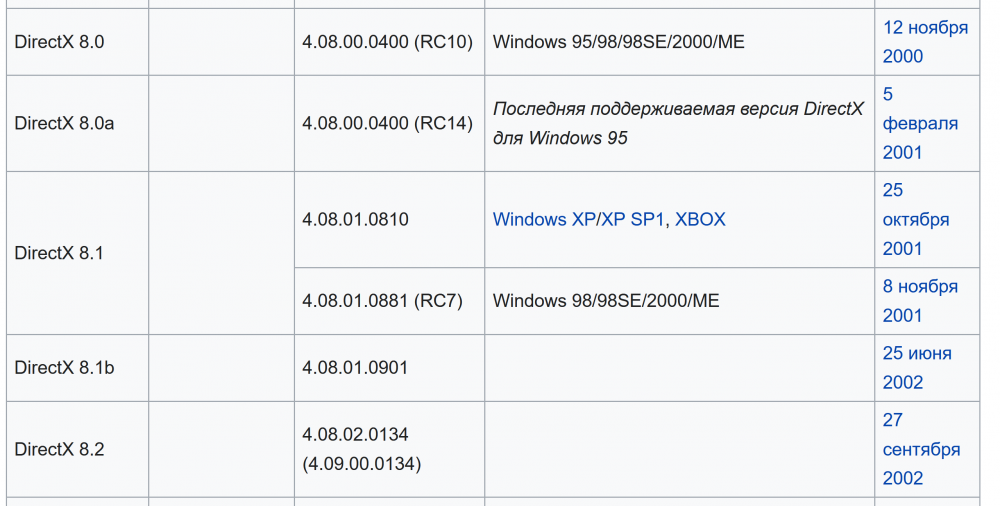Viewport: 1000px width, 506px height.
Task: Click the DirectX 8.1 row header cell
Action: point(59,253)
